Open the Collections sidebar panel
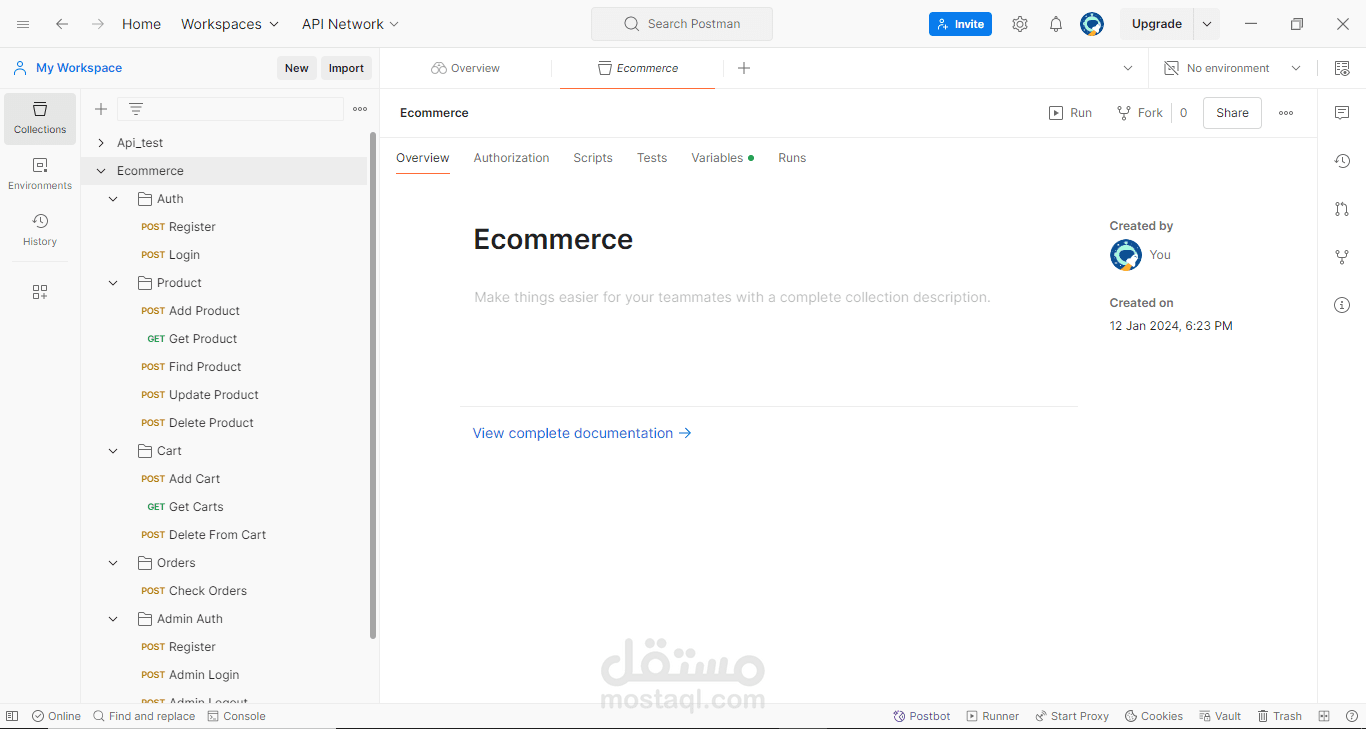The width and height of the screenshot is (1366, 729). (x=40, y=118)
